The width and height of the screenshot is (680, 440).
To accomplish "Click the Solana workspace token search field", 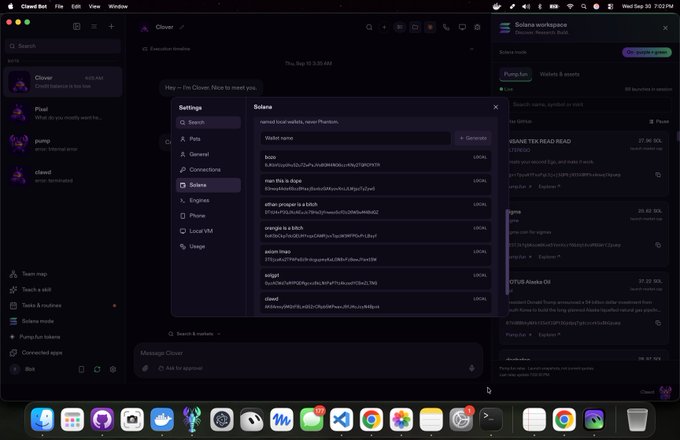I will click(x=588, y=104).
